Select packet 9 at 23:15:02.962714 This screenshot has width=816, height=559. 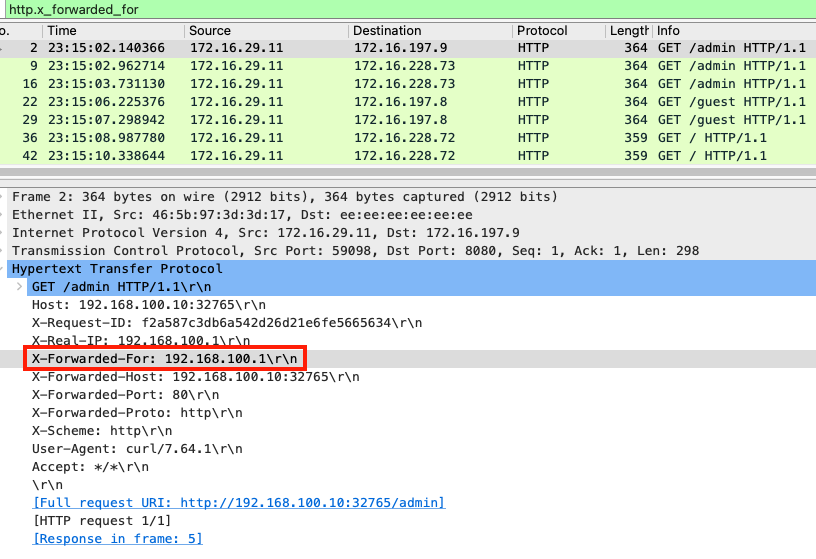pyautogui.click(x=408, y=66)
